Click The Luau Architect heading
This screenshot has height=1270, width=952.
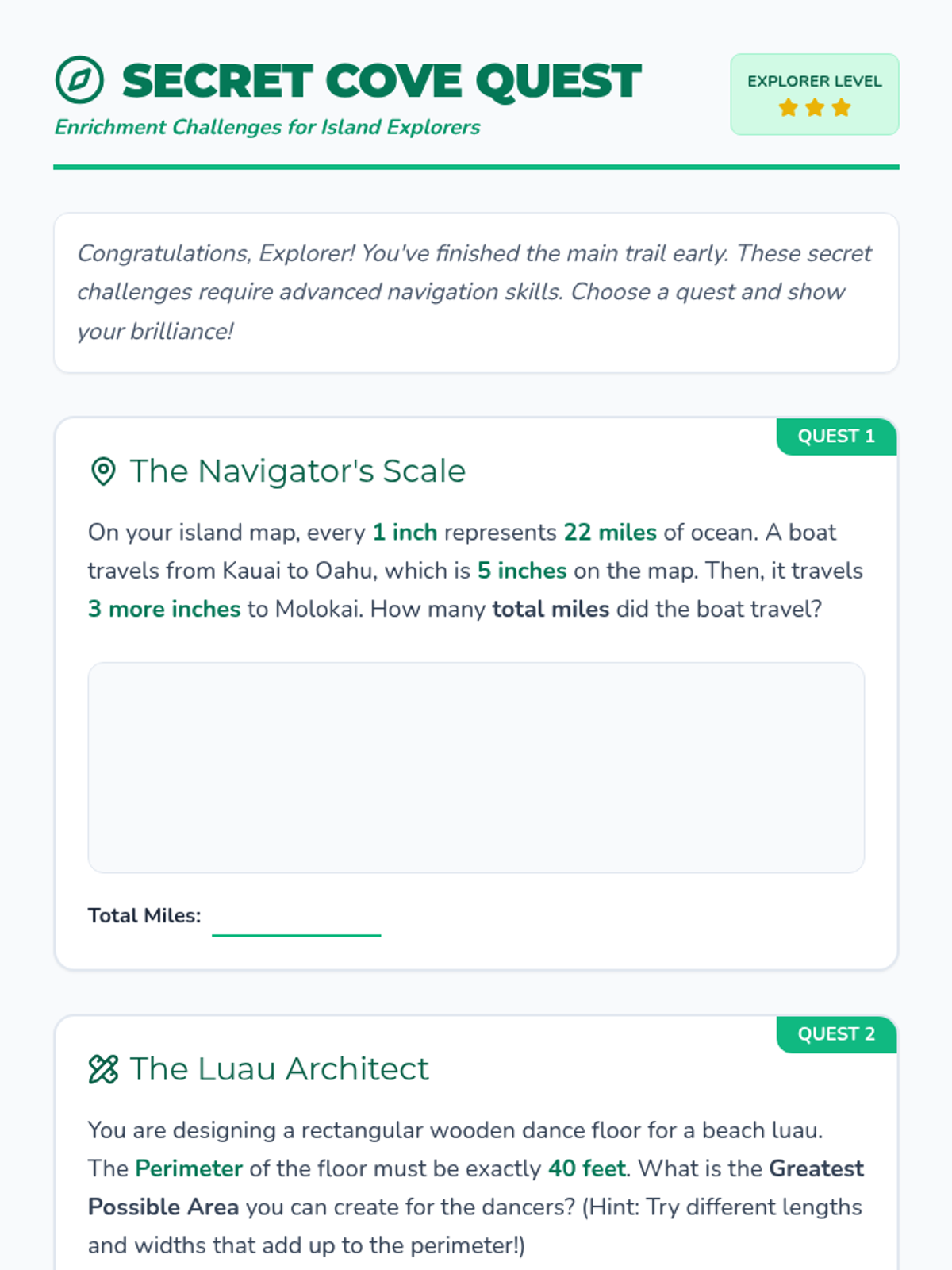[x=279, y=1069]
